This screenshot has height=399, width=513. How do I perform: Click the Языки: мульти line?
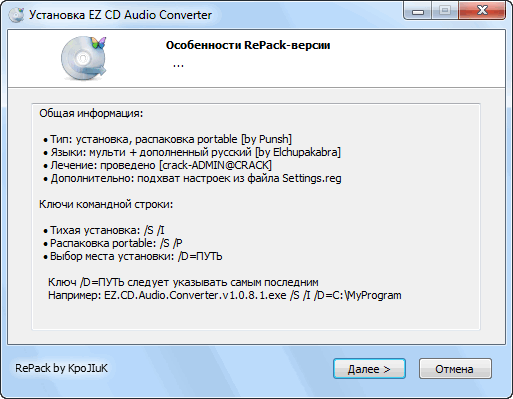click(x=192, y=152)
